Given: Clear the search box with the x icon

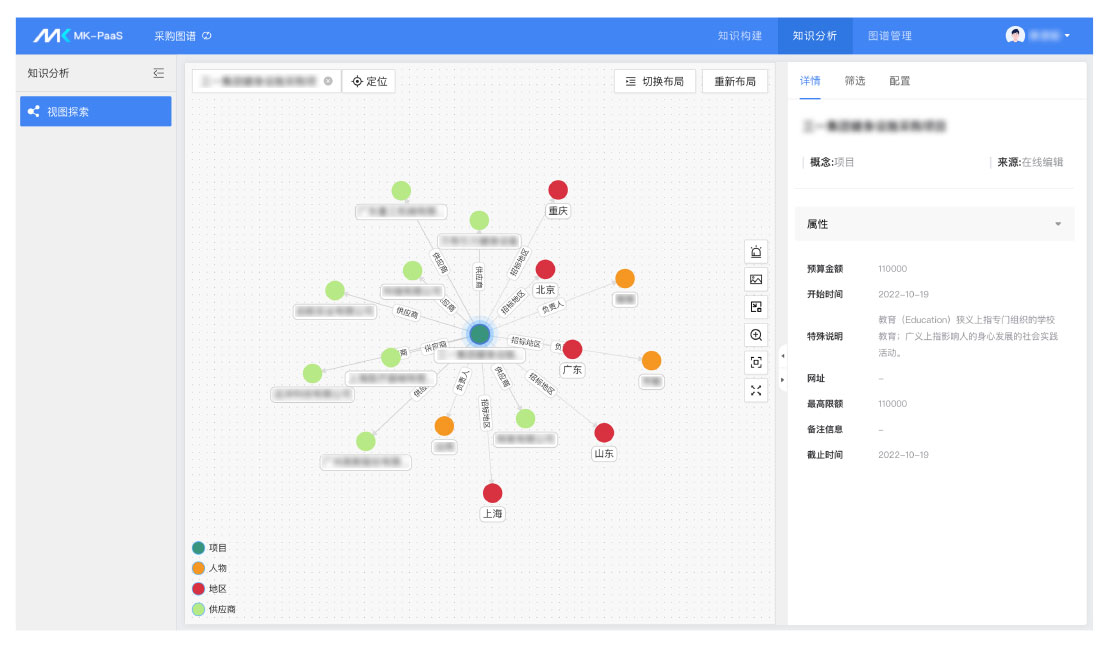Looking at the screenshot, I should point(328,81).
